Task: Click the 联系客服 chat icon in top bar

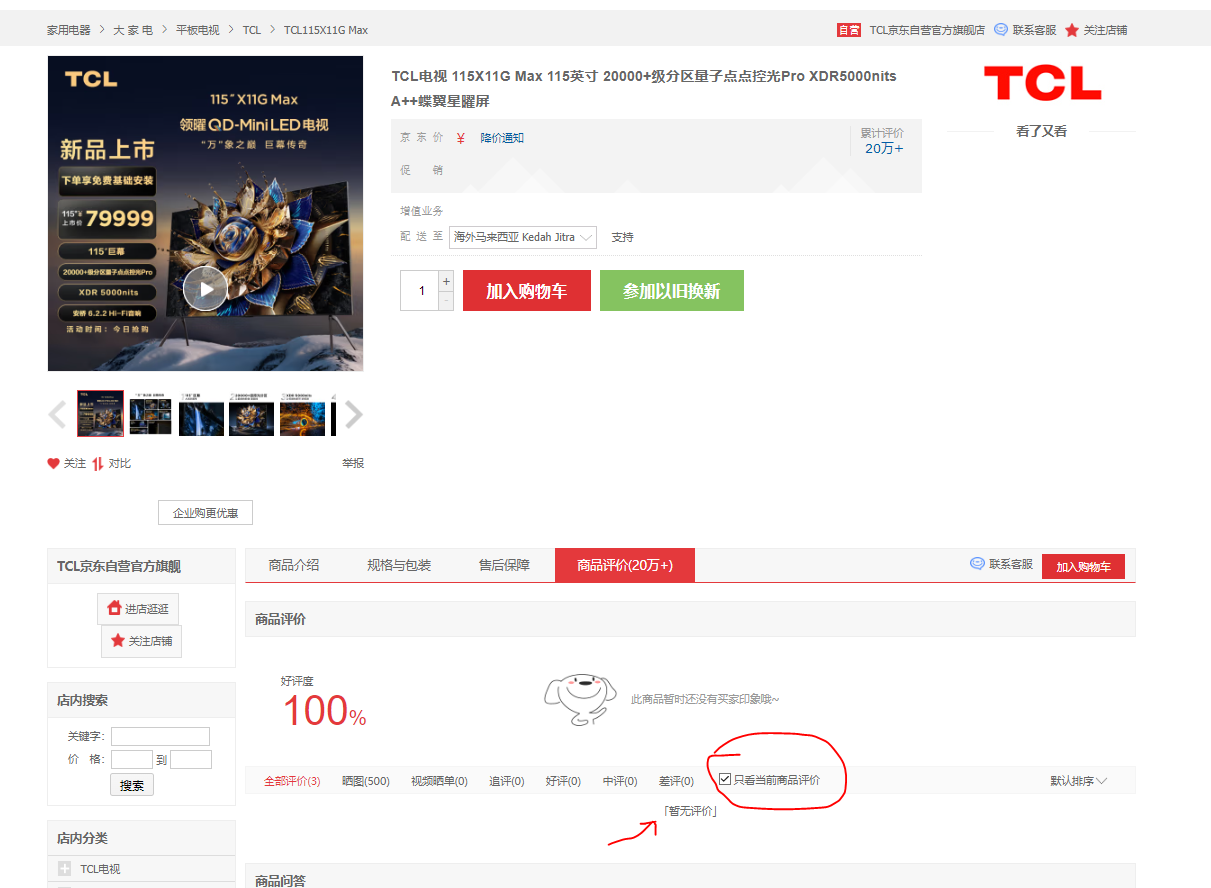Action: tap(1001, 30)
